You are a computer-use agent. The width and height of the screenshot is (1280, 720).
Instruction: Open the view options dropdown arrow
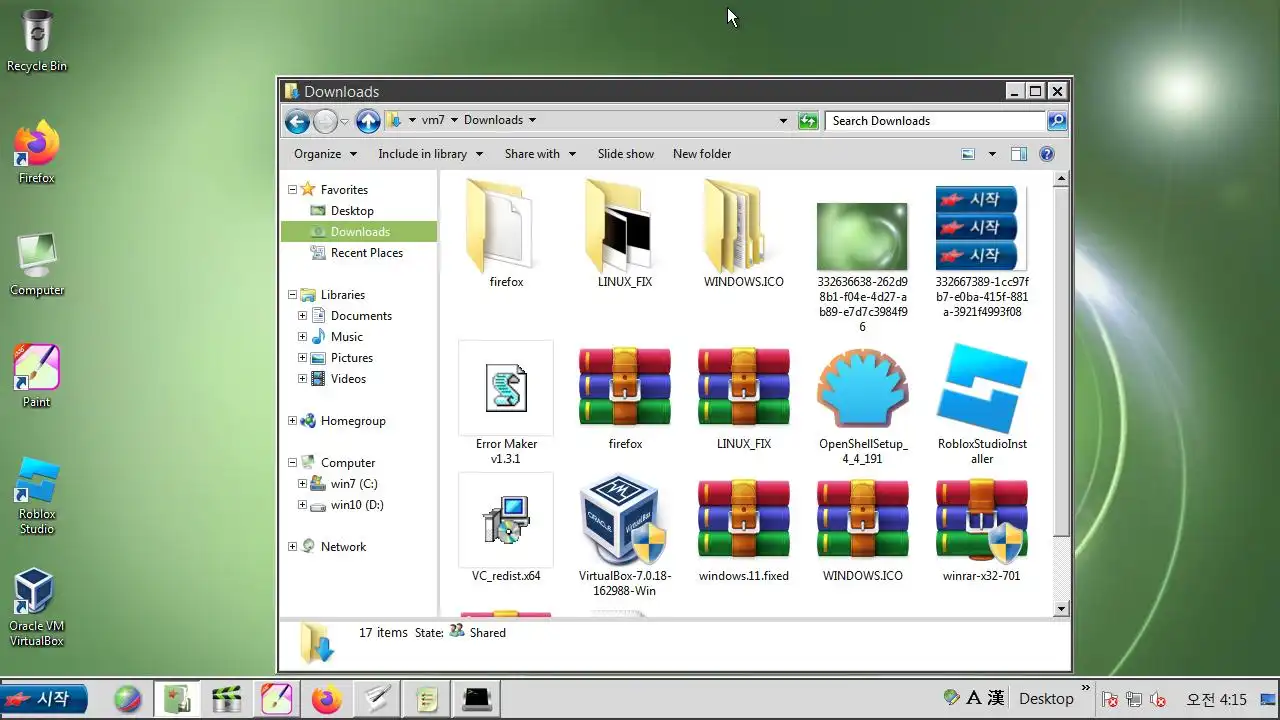pyautogui.click(x=992, y=154)
